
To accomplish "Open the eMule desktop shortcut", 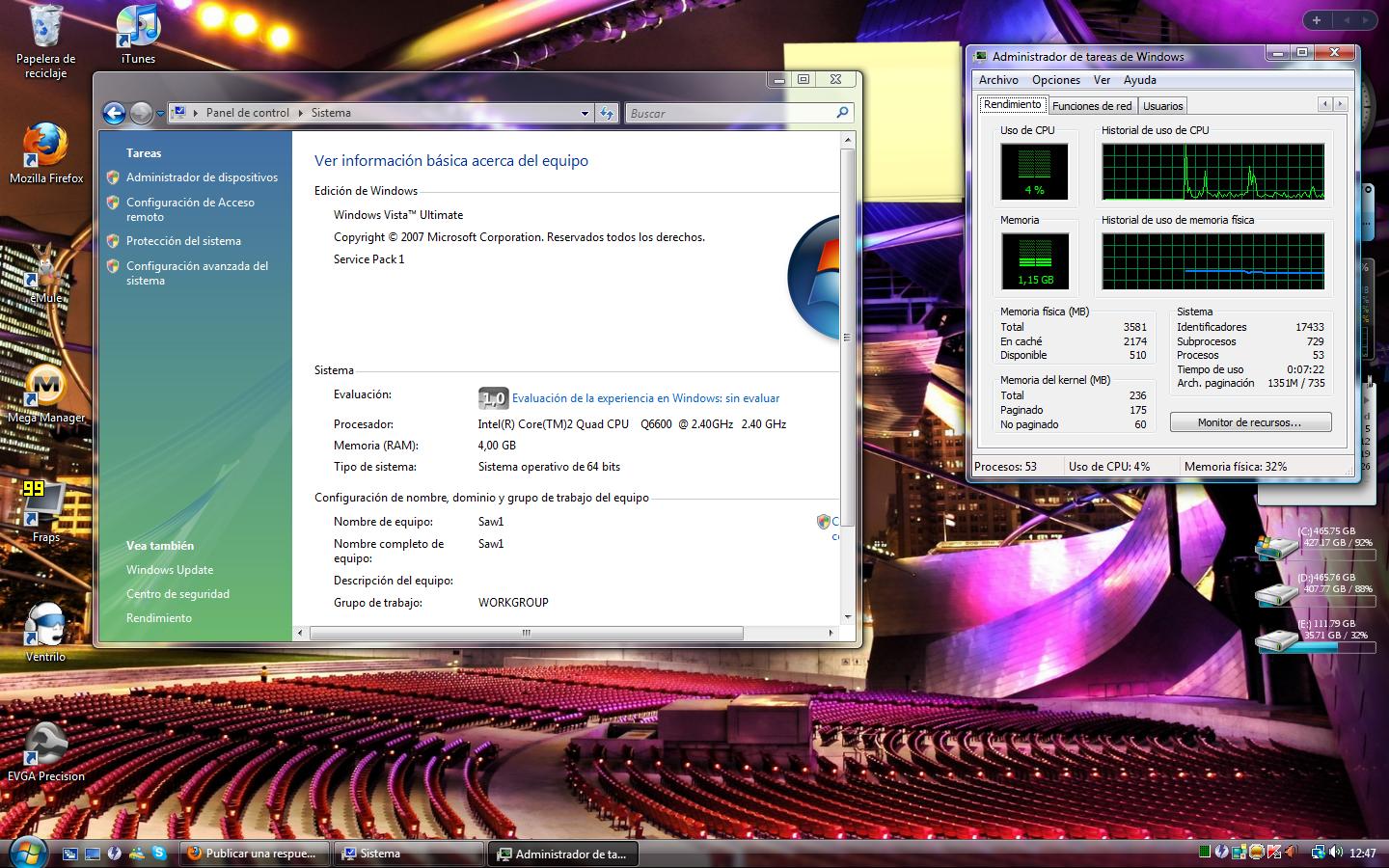I will pyautogui.click(x=45, y=273).
